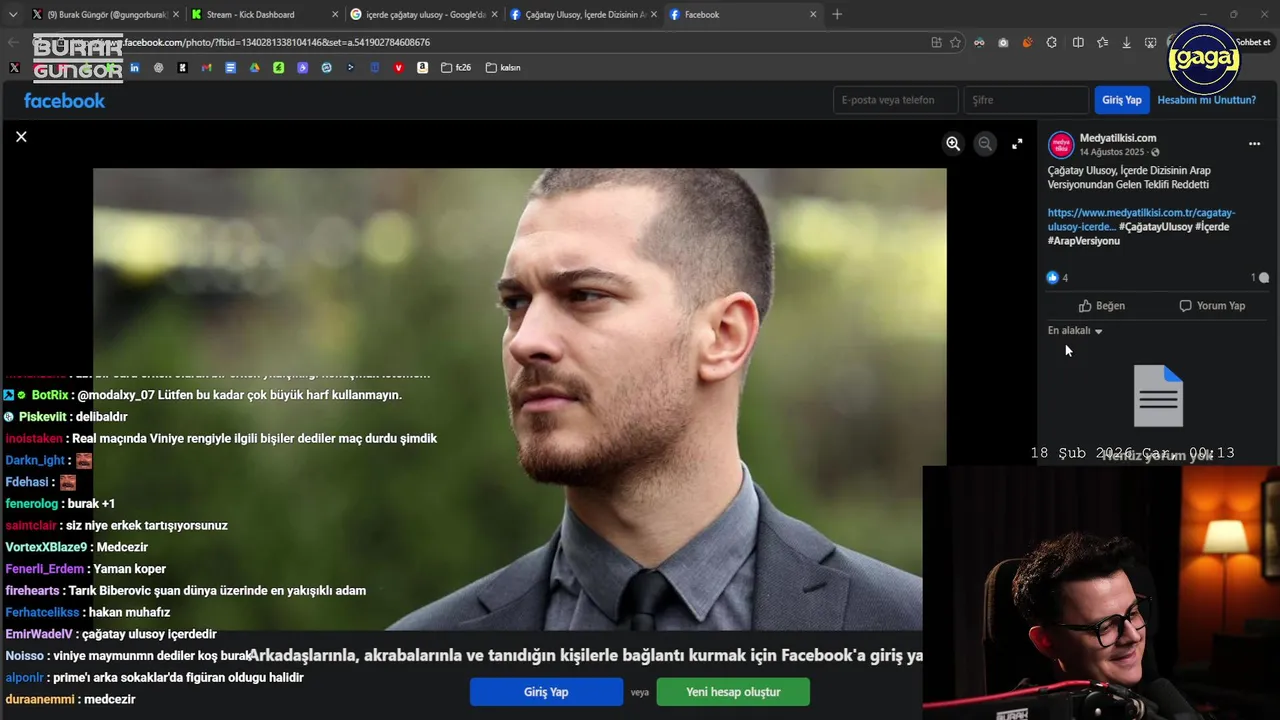Click the app/QR icon in the address bar
Screen dimensions: 1280x720
936,43
